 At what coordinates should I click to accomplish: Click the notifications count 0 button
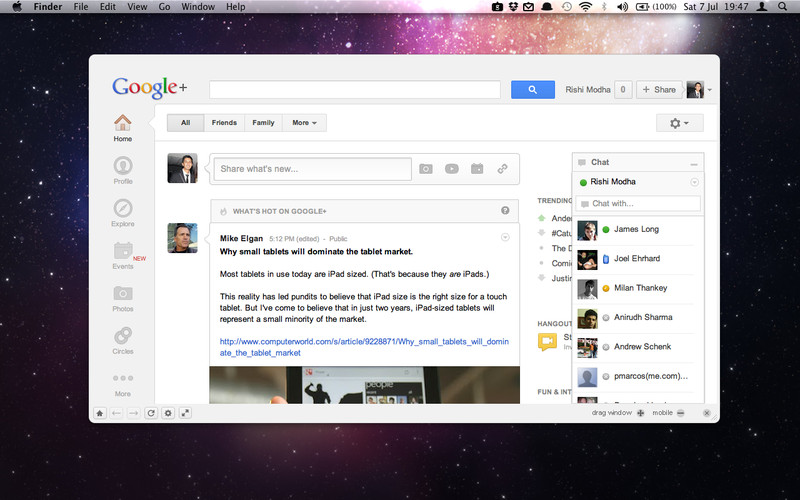[623, 89]
